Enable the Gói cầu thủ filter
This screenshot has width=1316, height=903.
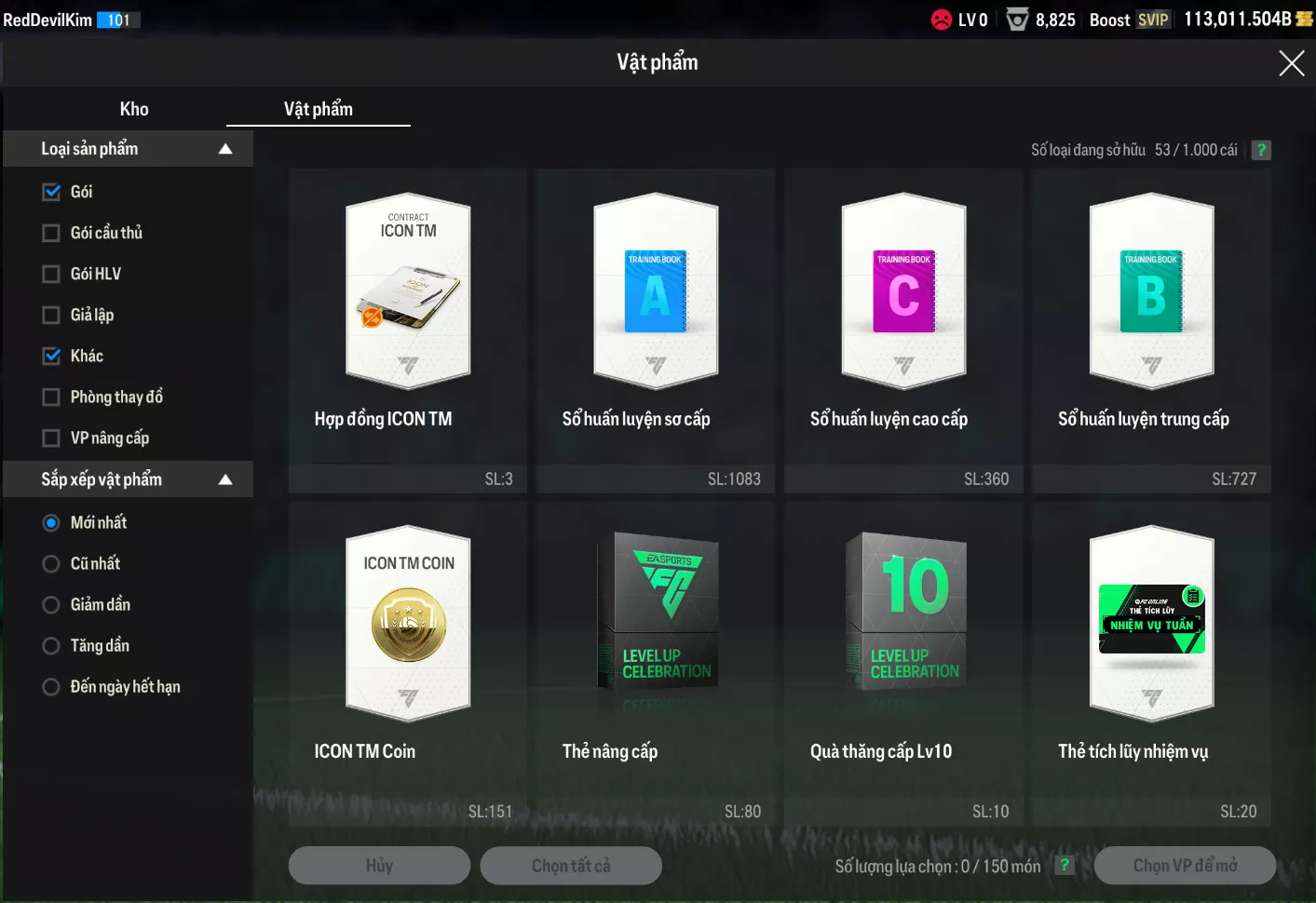[52, 233]
